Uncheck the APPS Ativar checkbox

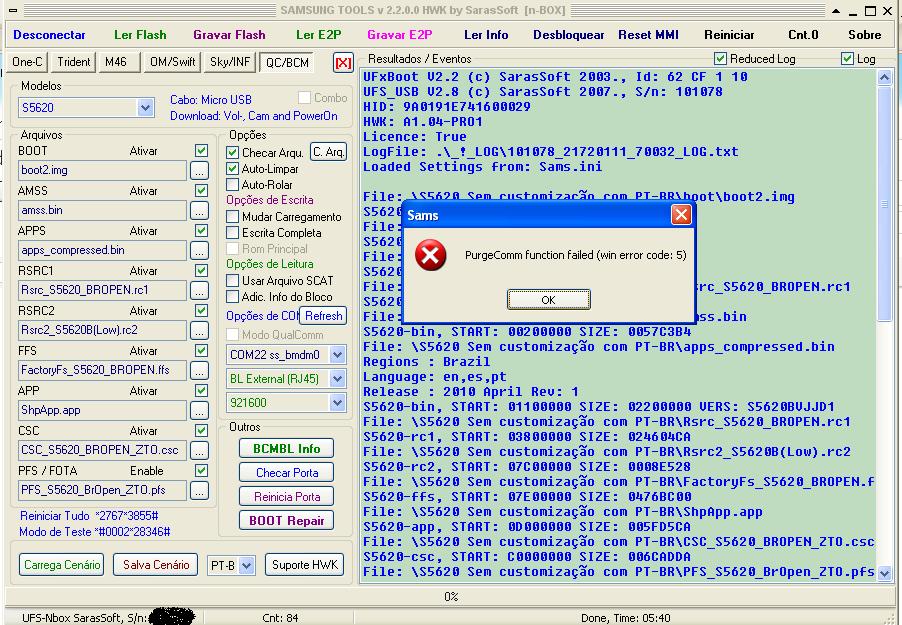pos(201,231)
